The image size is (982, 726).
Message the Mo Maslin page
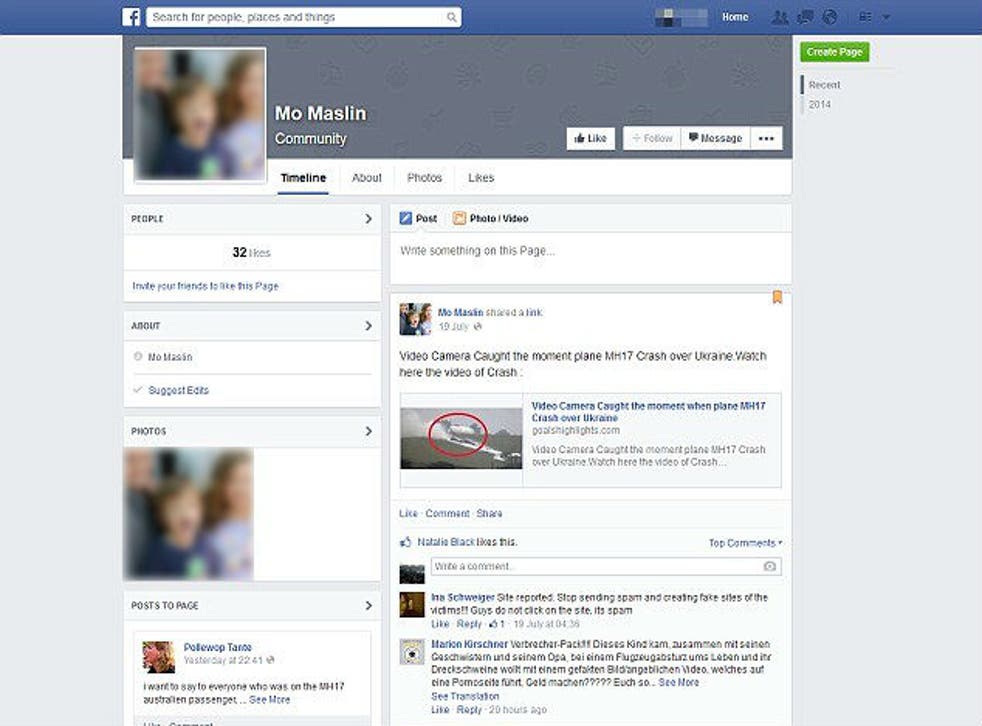716,138
